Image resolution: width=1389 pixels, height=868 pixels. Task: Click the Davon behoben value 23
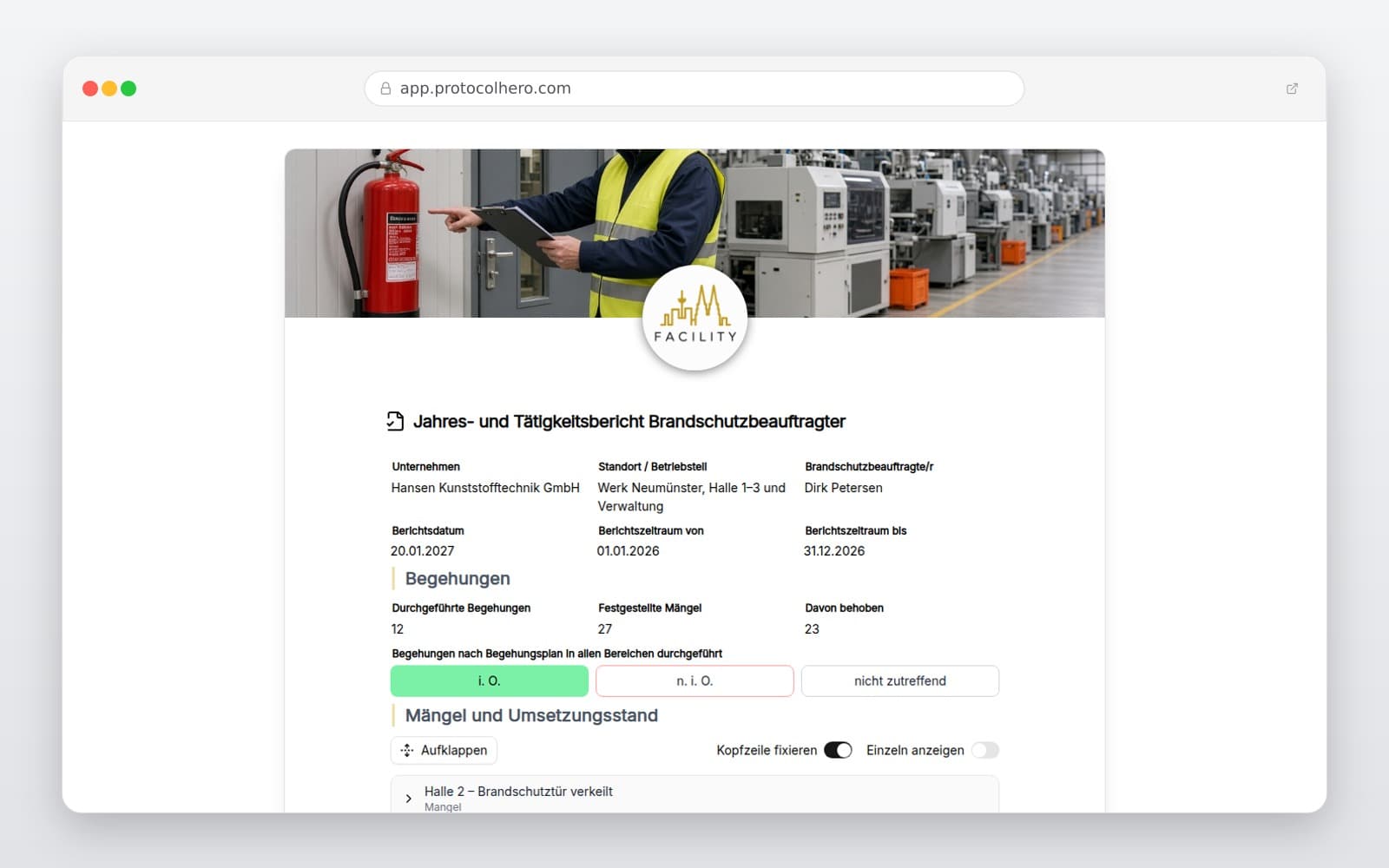tap(812, 629)
